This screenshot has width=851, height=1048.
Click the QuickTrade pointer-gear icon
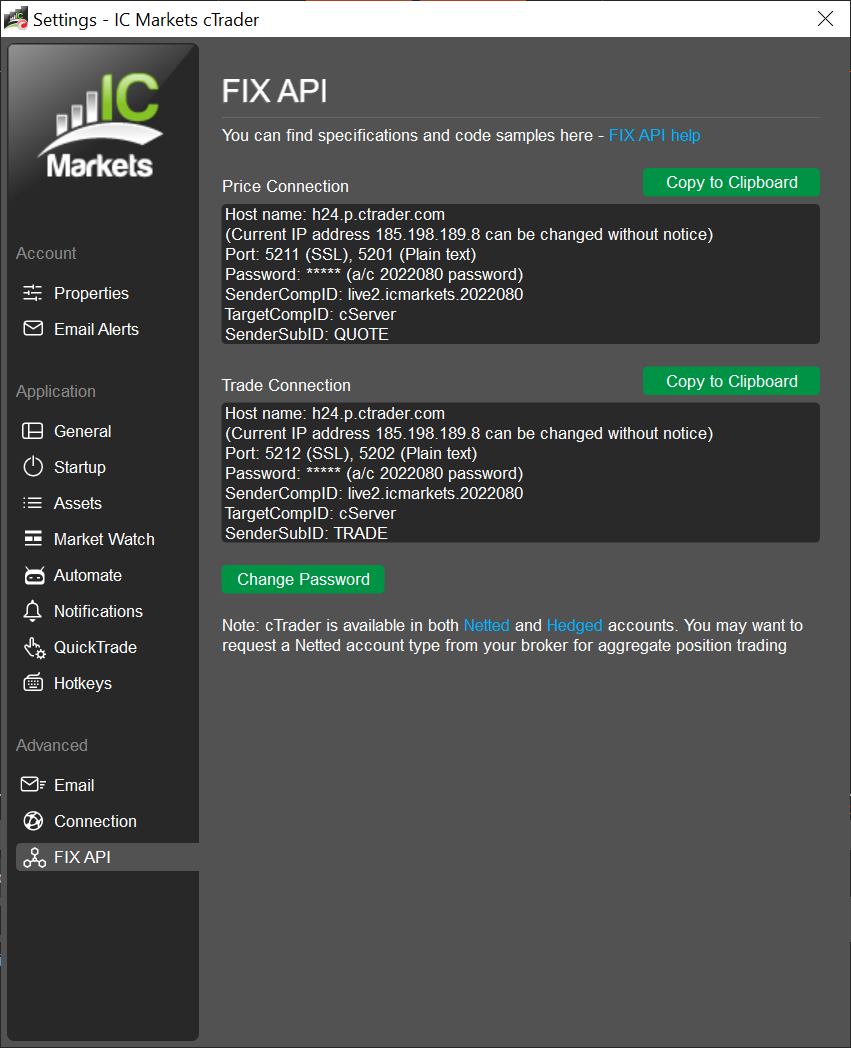point(34,648)
